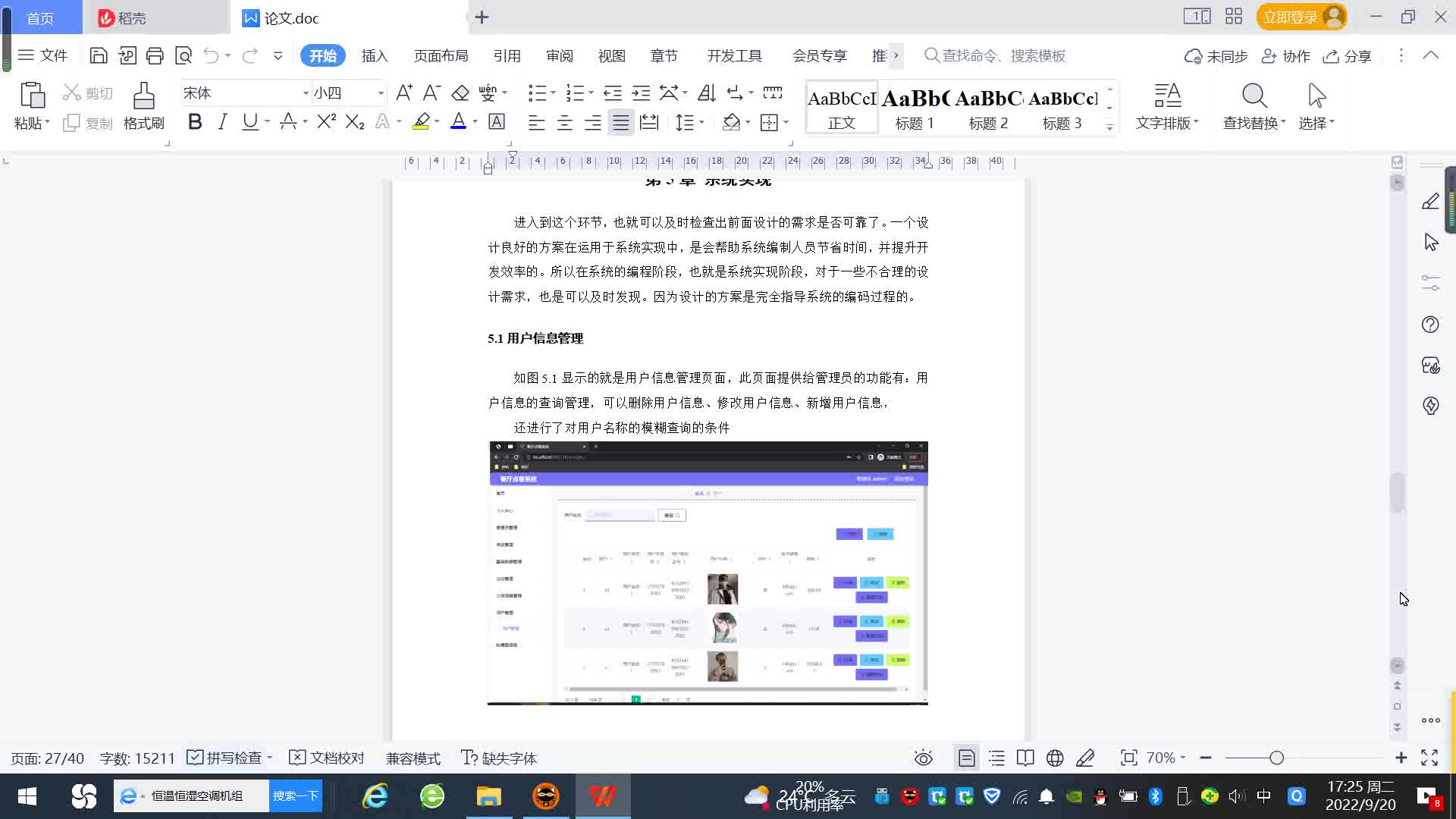Click the 查找命令 search box
The width and height of the screenshot is (1456, 819).
(x=1003, y=56)
